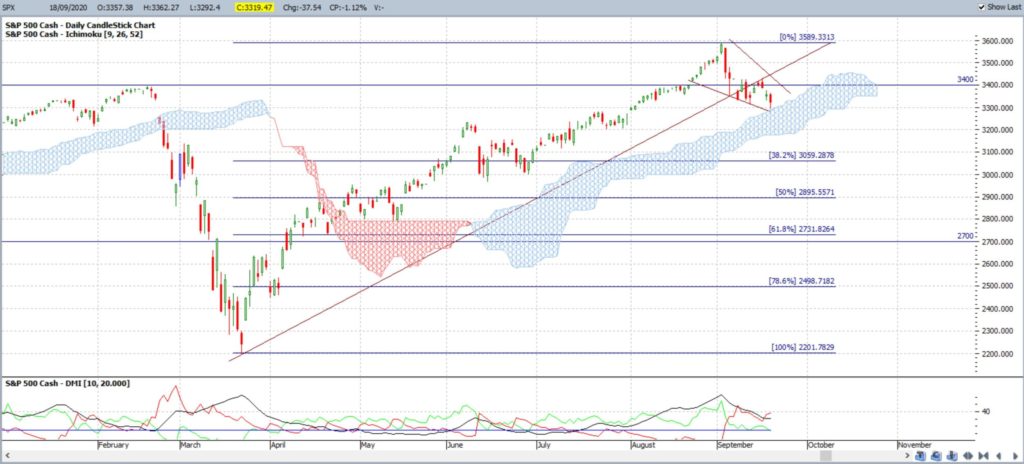Select the [38.2%] 3059.2878 Fibonacci label

pyautogui.click(x=801, y=156)
